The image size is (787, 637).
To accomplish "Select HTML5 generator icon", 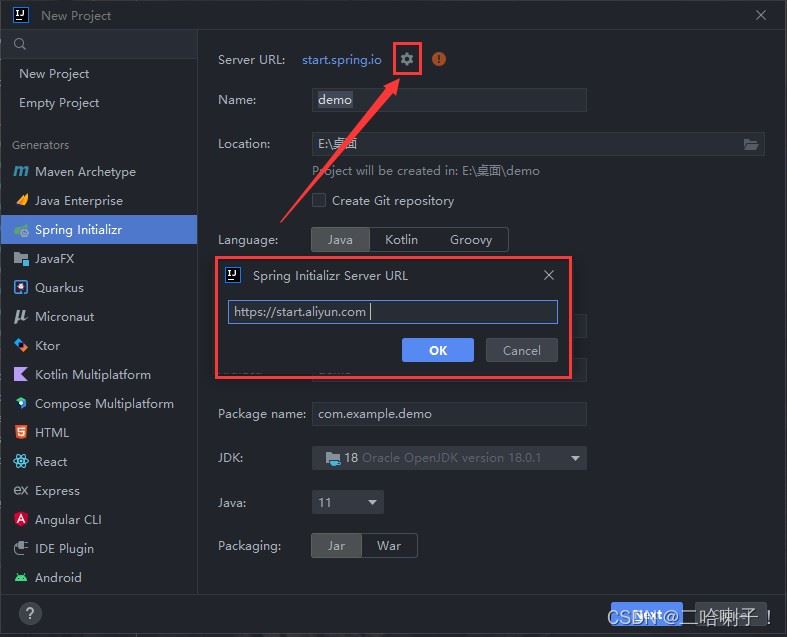I will [x=21, y=432].
